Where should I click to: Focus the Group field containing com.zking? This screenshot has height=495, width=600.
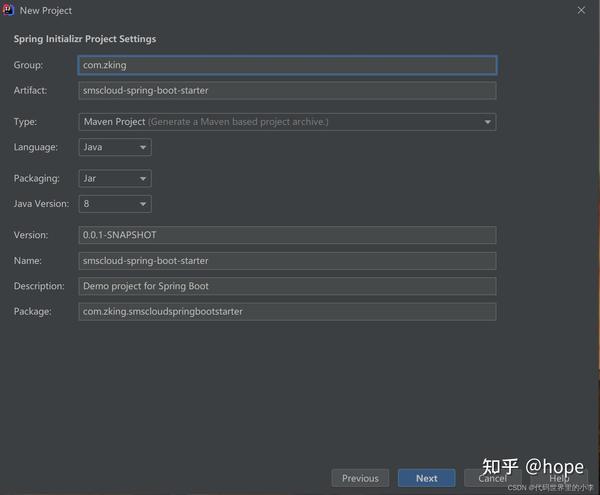point(287,65)
